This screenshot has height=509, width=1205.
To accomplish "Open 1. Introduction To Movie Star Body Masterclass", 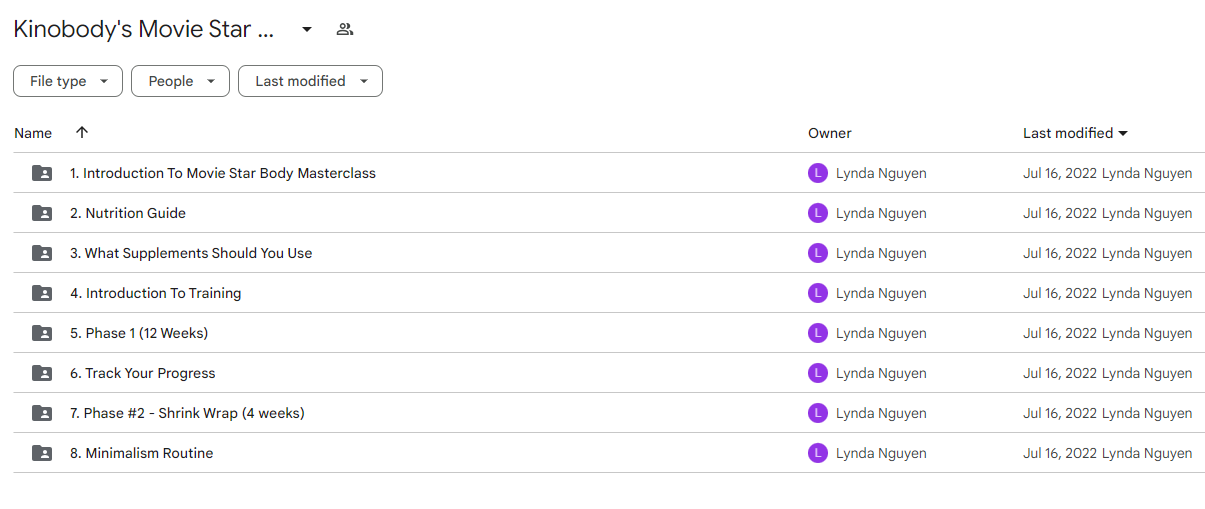I will point(223,173).
